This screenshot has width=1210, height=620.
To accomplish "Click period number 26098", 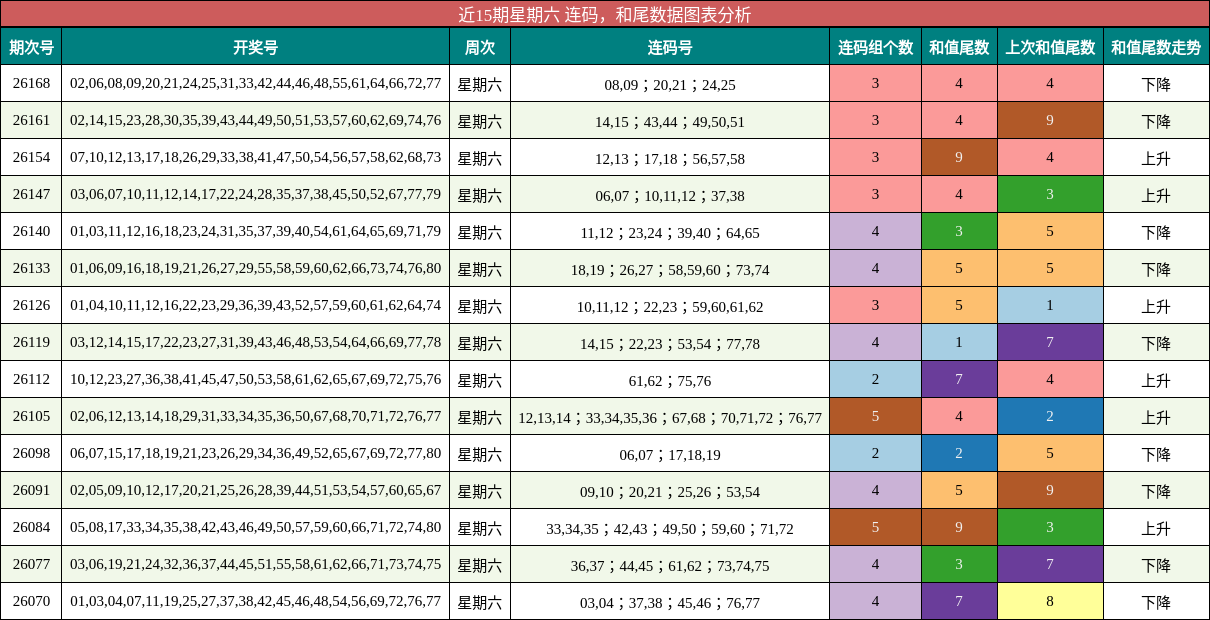I will pyautogui.click(x=31, y=453).
